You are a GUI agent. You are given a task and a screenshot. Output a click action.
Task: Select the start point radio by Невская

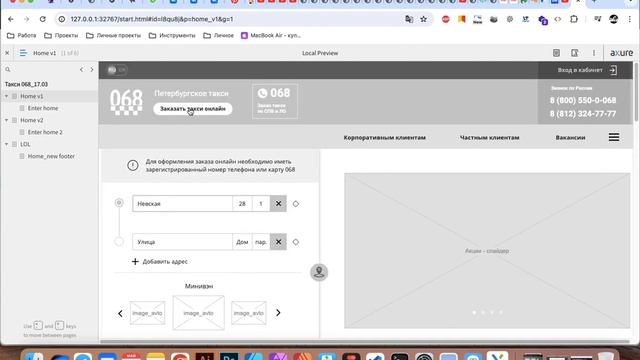(119, 203)
